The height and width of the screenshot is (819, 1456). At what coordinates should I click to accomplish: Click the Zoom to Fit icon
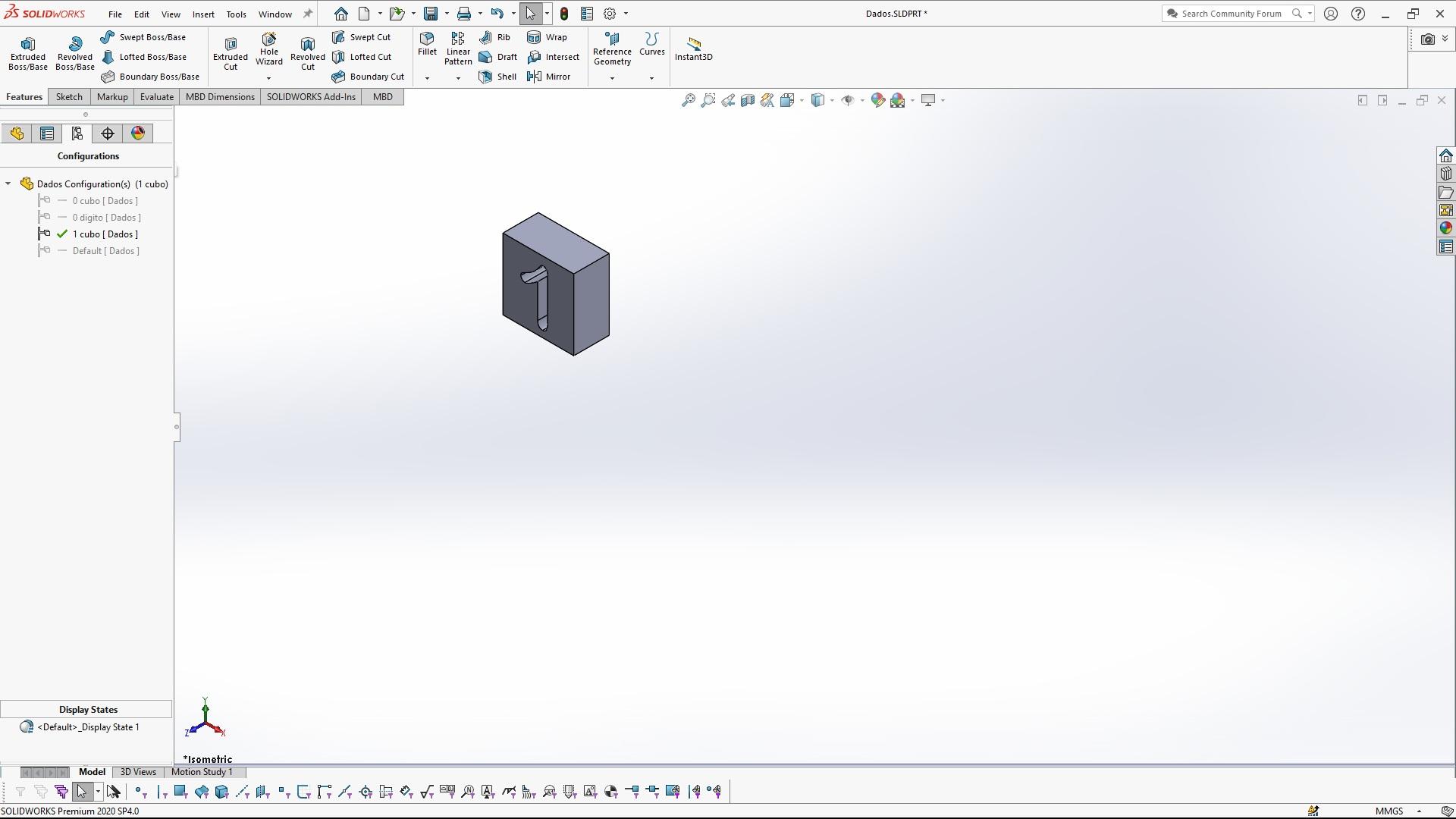pos(688,100)
